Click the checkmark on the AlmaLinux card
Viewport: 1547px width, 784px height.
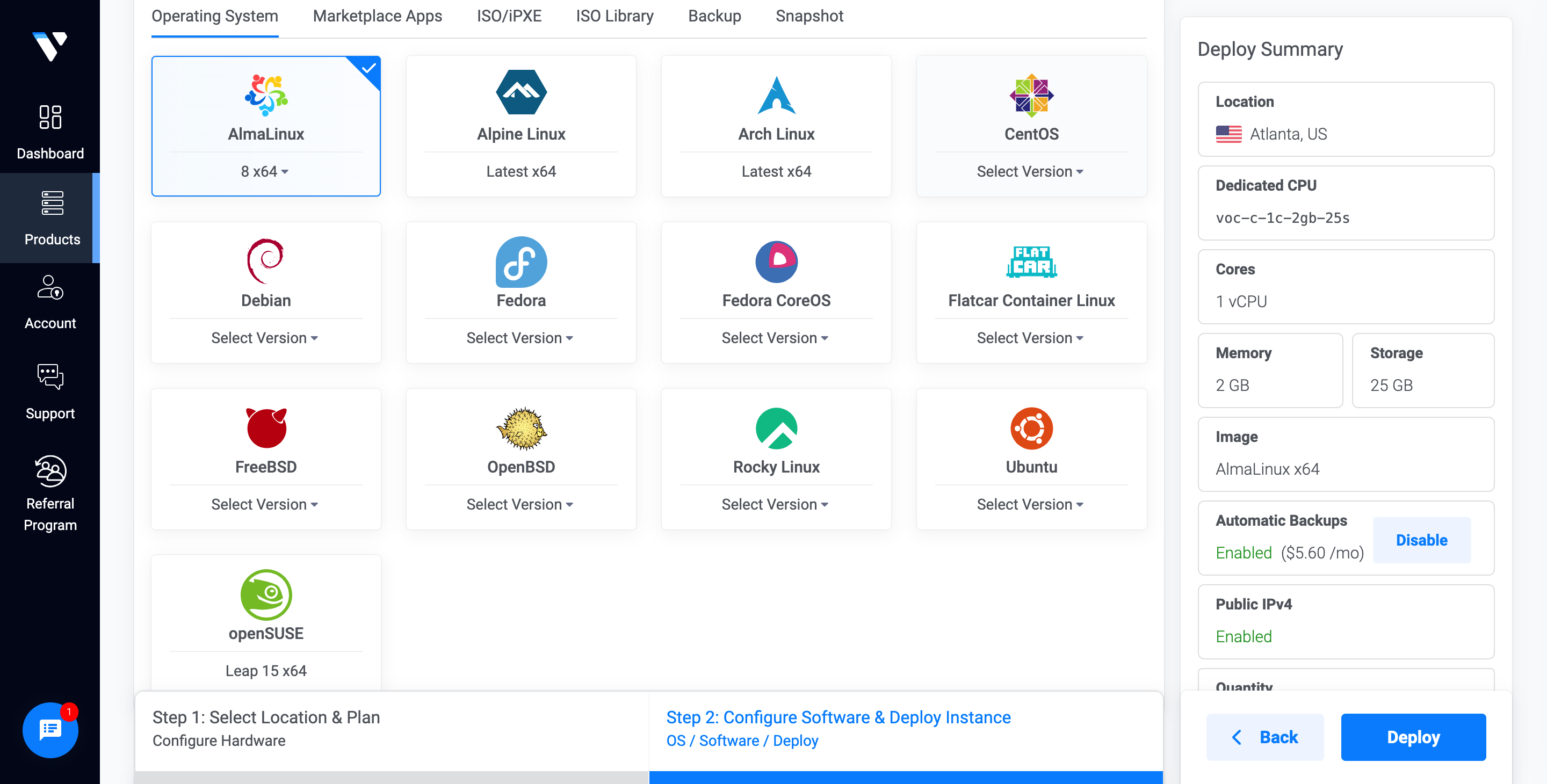click(x=368, y=67)
